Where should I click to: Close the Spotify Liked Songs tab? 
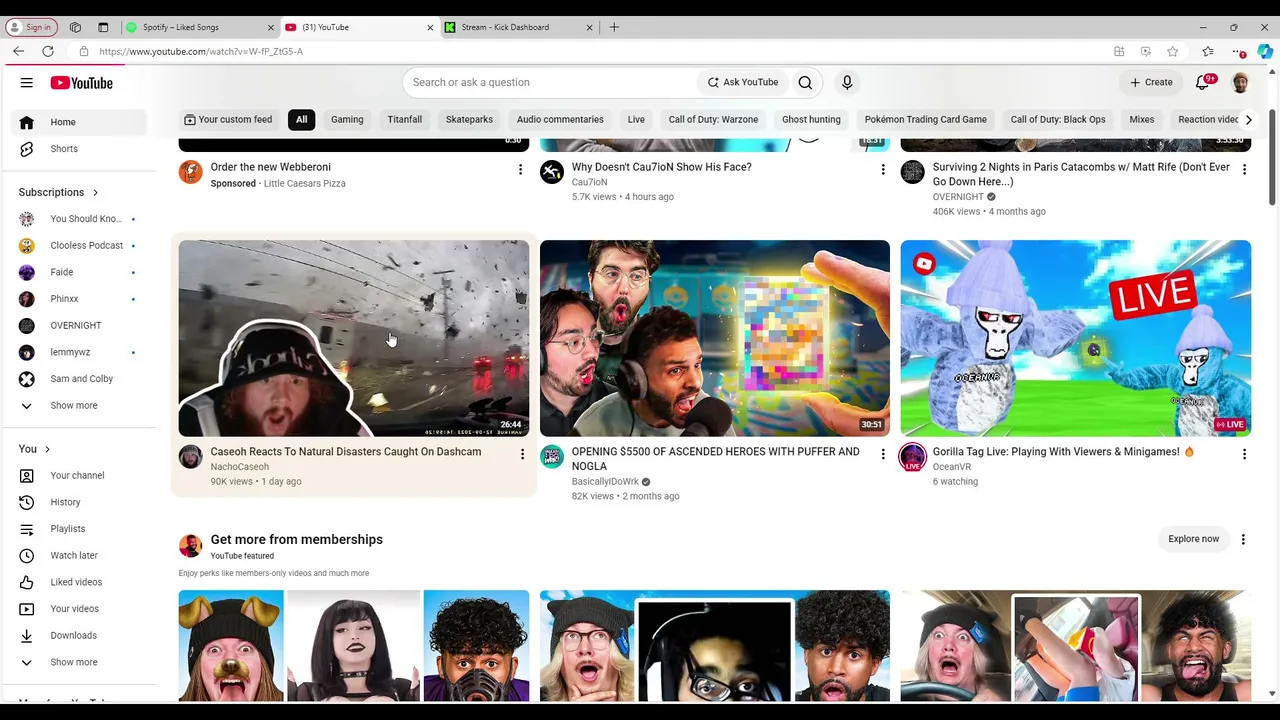tap(271, 27)
